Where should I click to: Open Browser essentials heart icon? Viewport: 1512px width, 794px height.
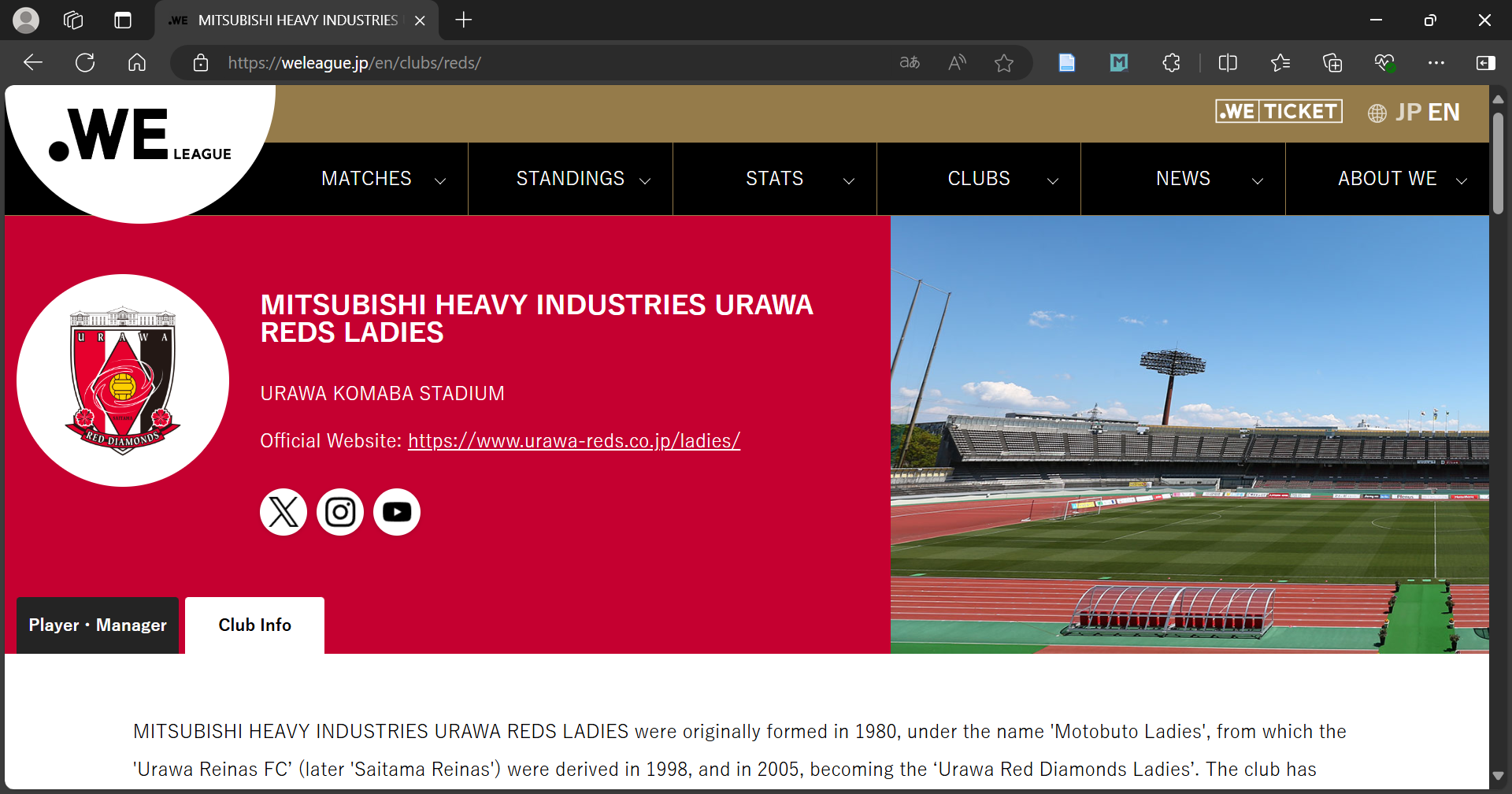(1384, 62)
